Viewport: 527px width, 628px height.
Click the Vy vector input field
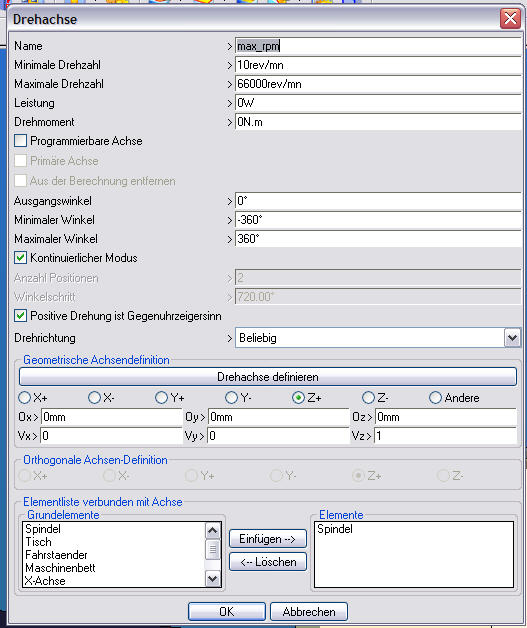click(278, 436)
